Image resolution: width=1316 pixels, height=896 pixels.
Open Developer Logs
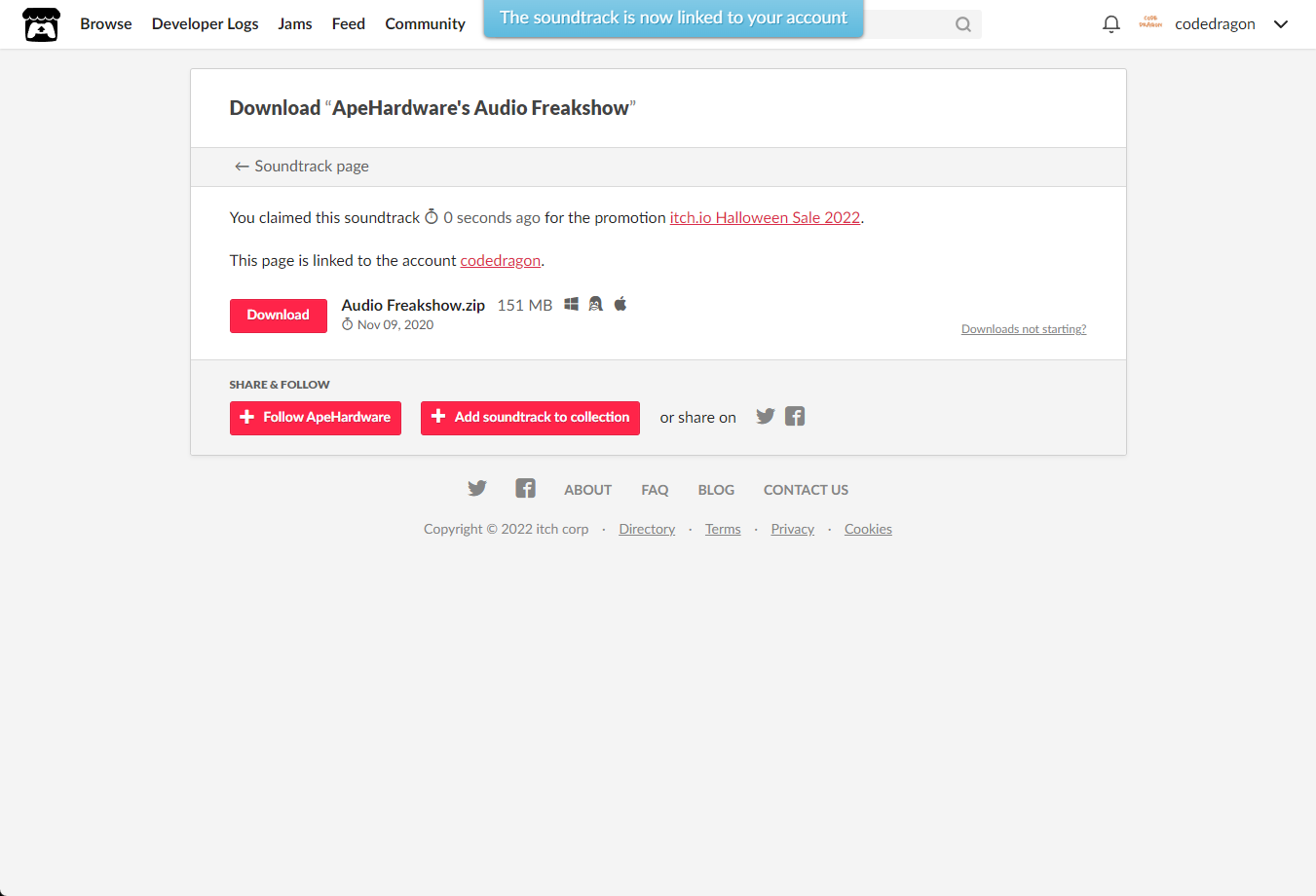pos(206,24)
